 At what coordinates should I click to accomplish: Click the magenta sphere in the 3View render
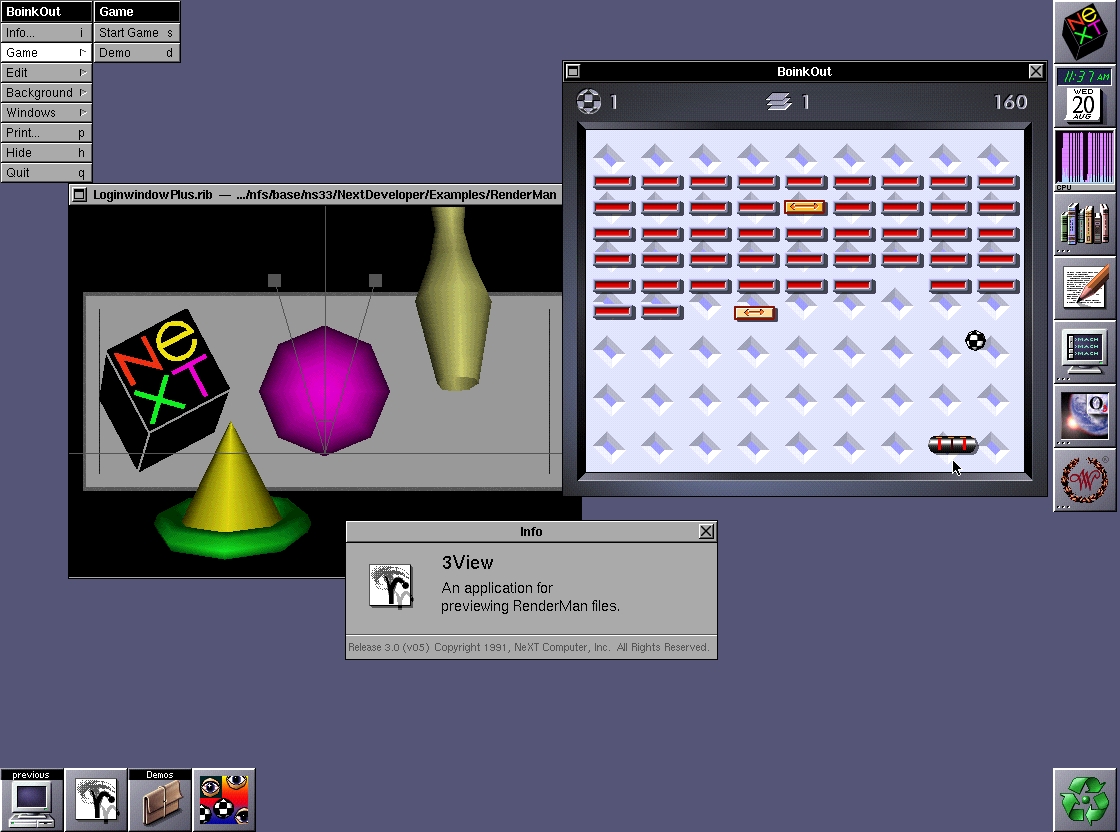[x=324, y=390]
